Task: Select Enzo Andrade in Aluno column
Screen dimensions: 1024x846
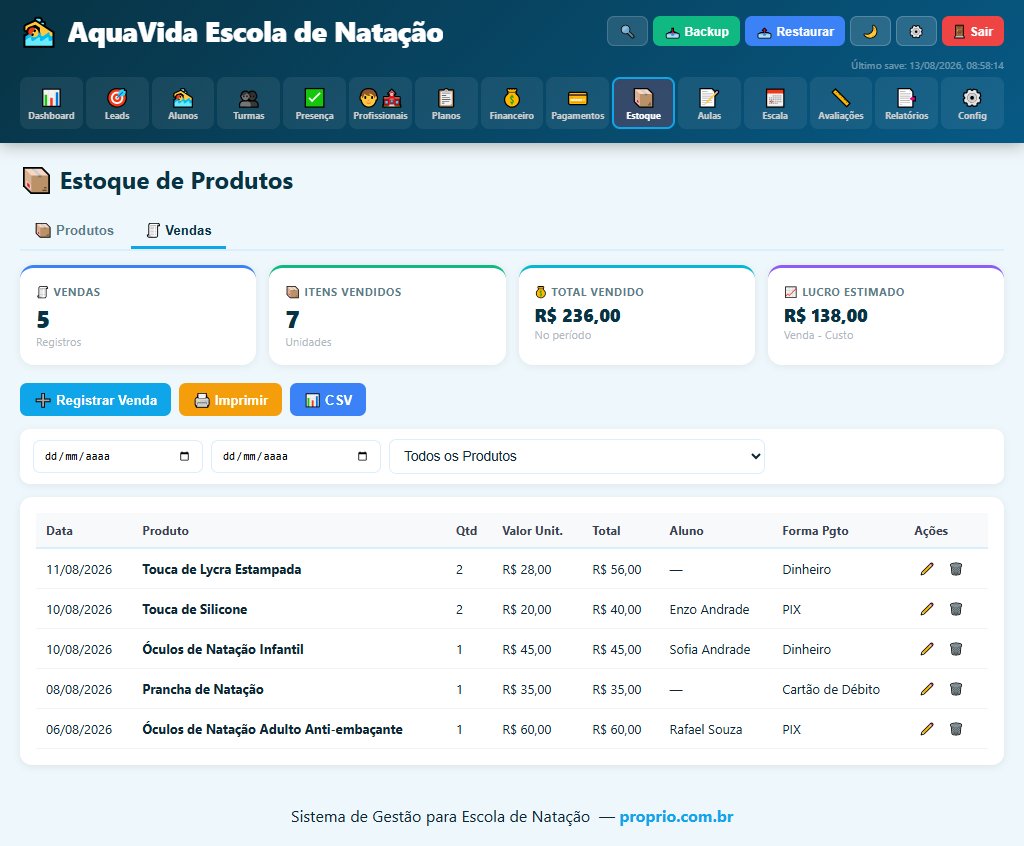Action: [x=709, y=610]
